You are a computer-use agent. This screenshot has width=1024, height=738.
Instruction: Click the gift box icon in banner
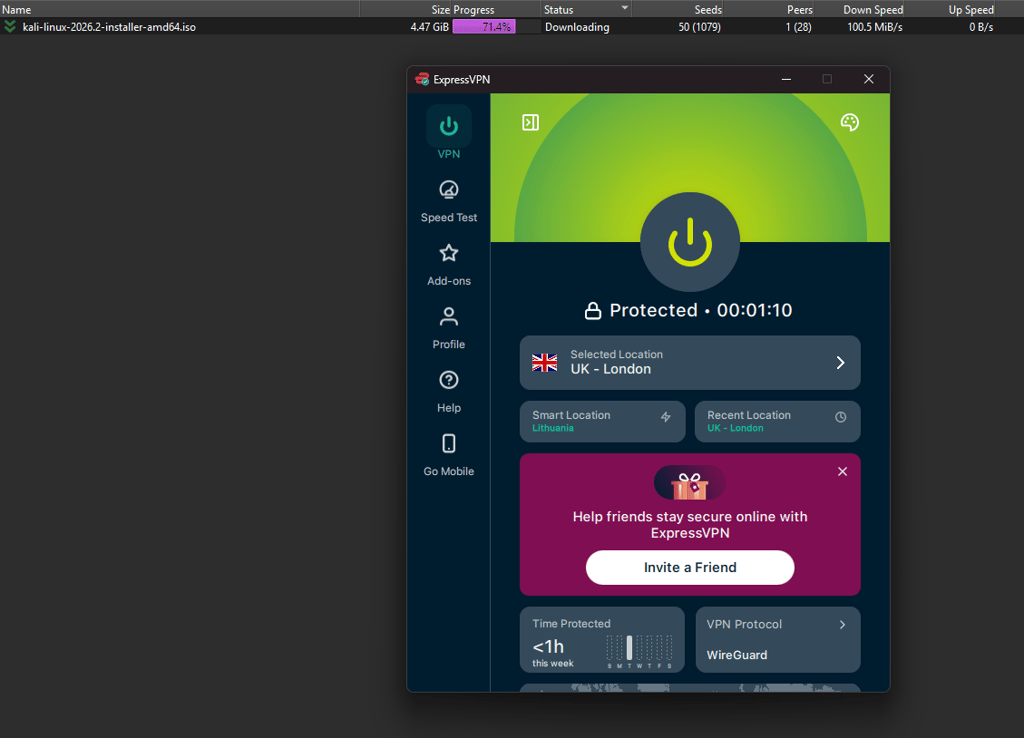point(690,484)
